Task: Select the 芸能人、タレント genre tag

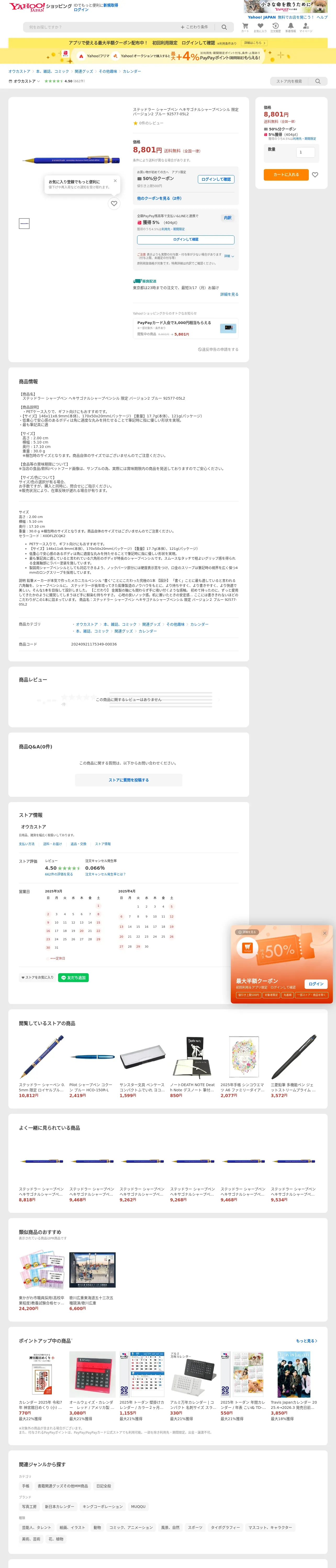Action: tap(37, 1527)
